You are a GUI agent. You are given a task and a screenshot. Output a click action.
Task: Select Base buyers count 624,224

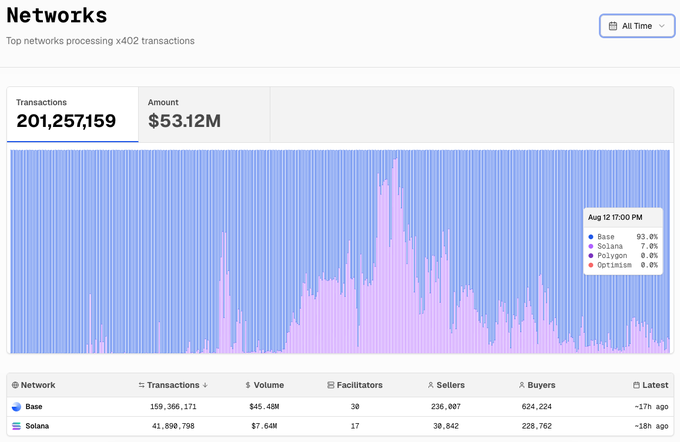[x=537, y=407]
